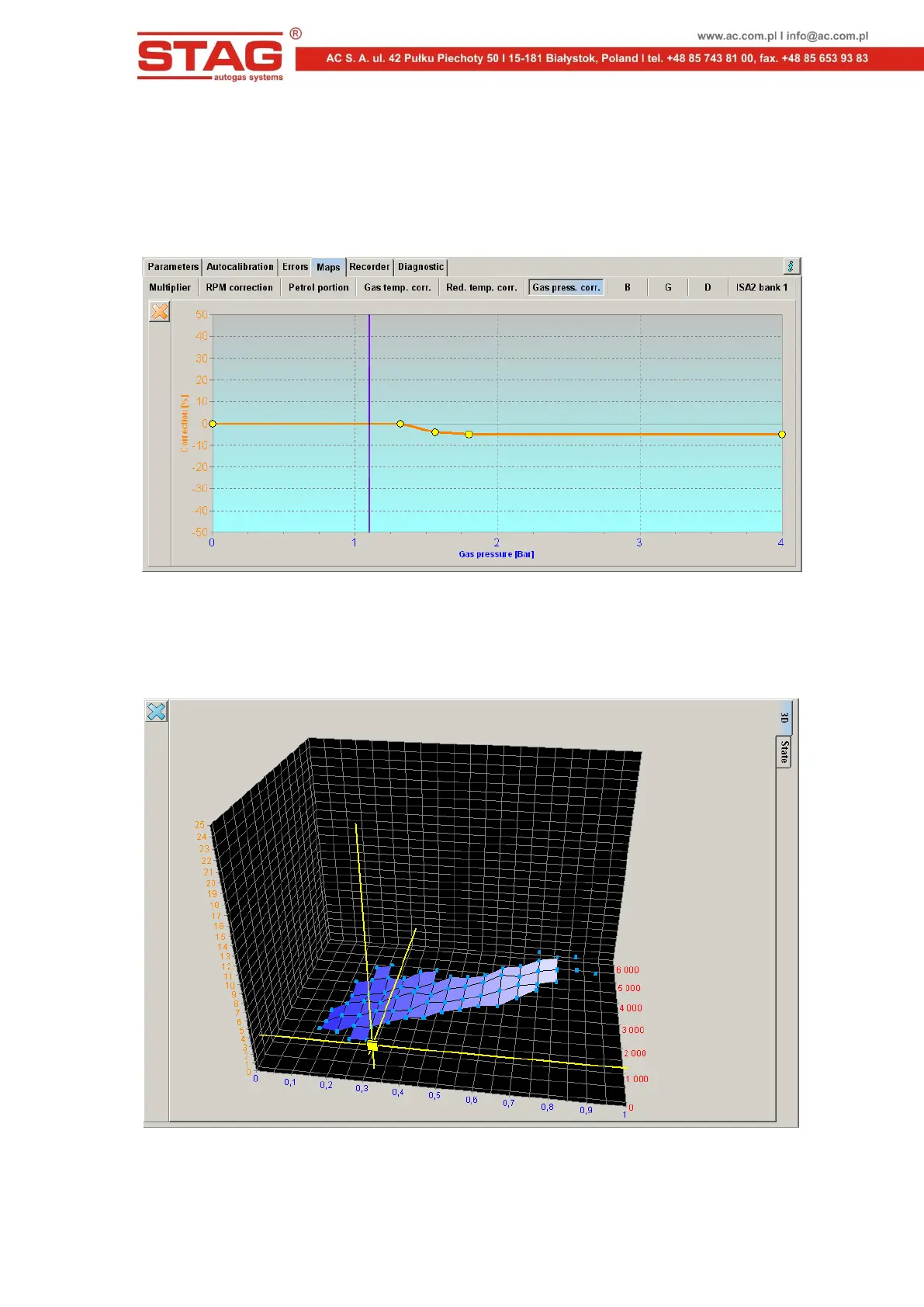924x1307 pixels.
Task: Click the Gas pressure [Bar] axis label
Action: tap(497, 554)
